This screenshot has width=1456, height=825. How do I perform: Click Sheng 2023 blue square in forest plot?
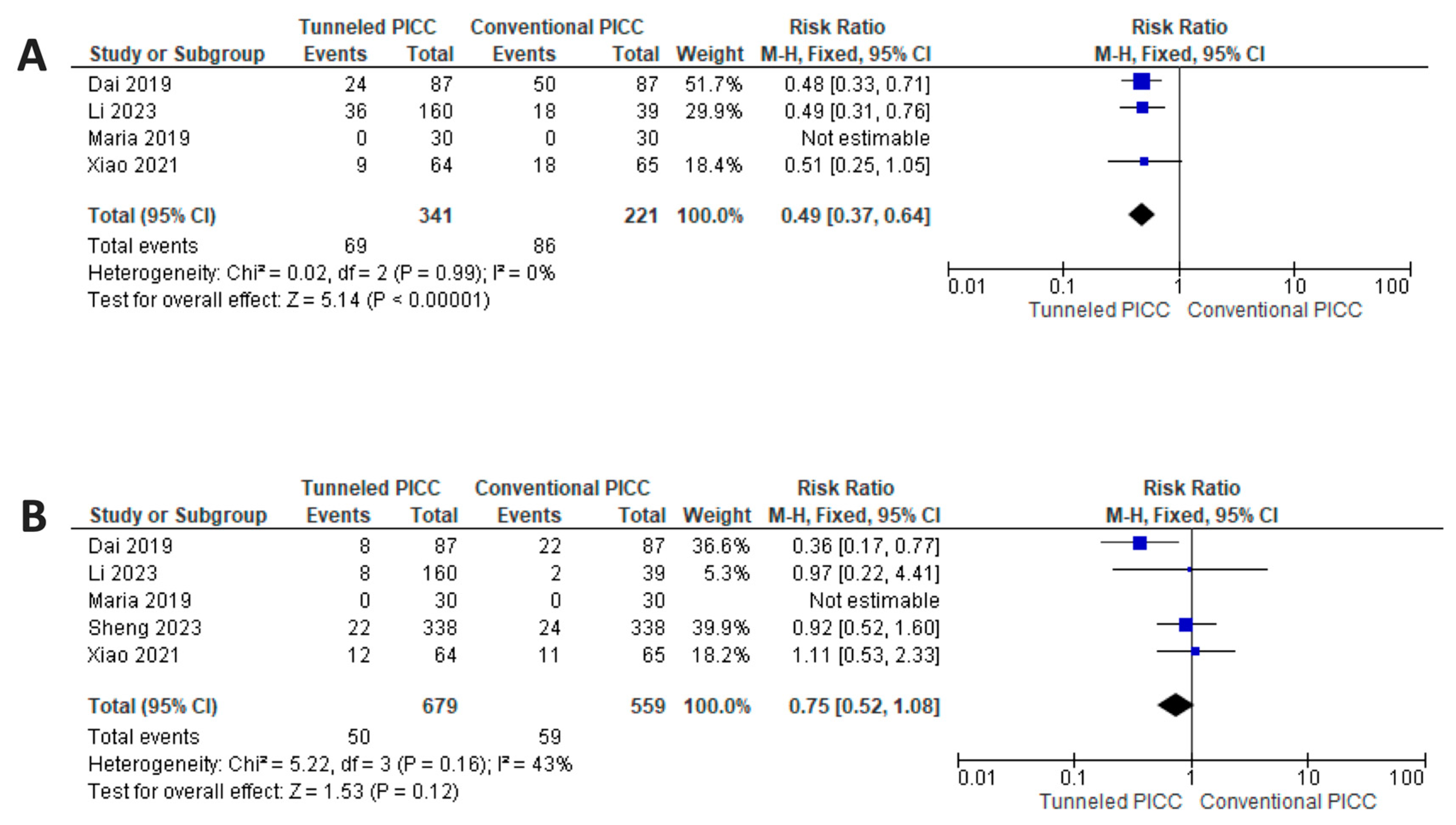[x=1186, y=625]
